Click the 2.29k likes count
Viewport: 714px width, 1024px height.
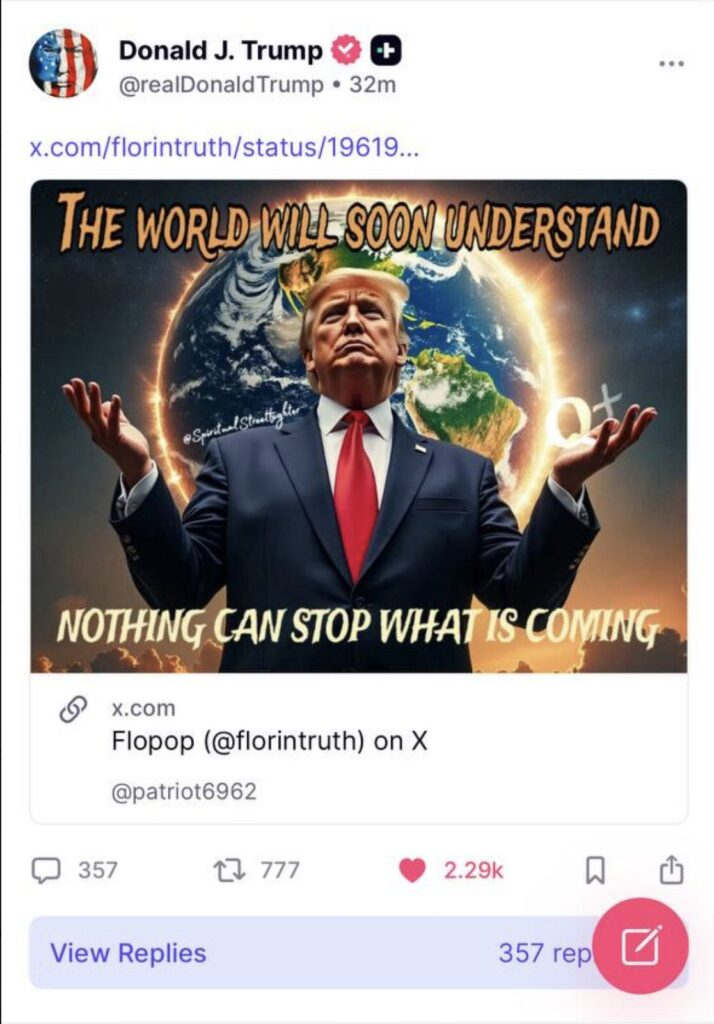point(474,871)
